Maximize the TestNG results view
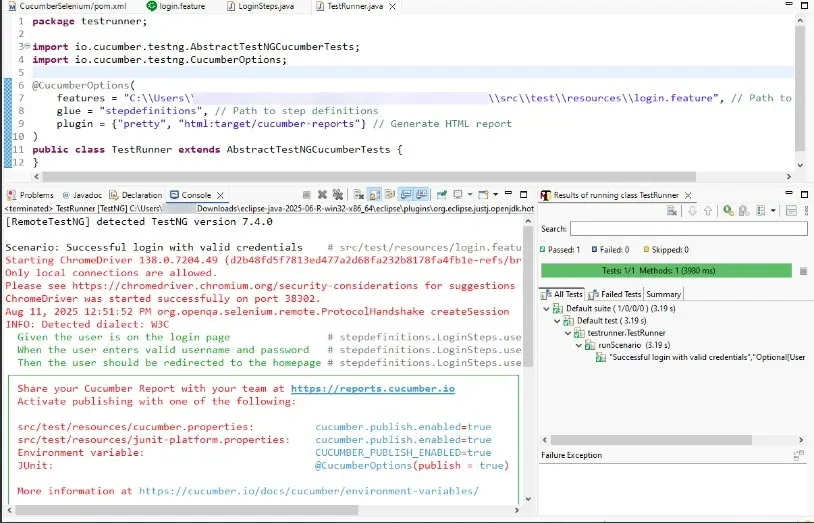814x523 pixels. pos(805,194)
